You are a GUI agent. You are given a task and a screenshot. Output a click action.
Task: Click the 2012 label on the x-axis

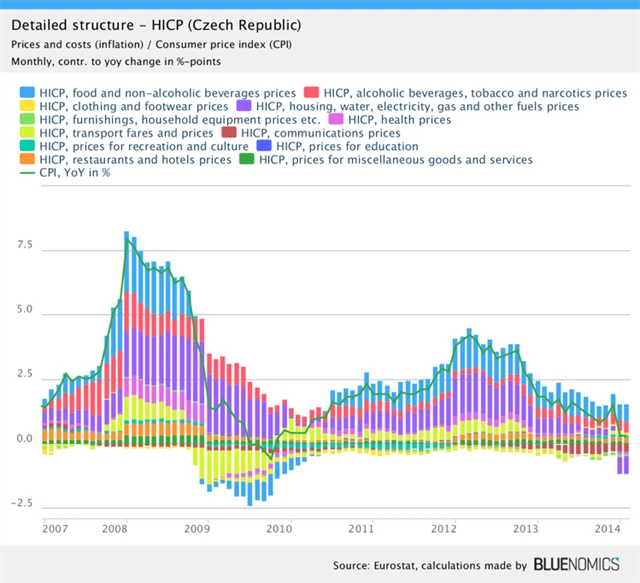coord(445,527)
